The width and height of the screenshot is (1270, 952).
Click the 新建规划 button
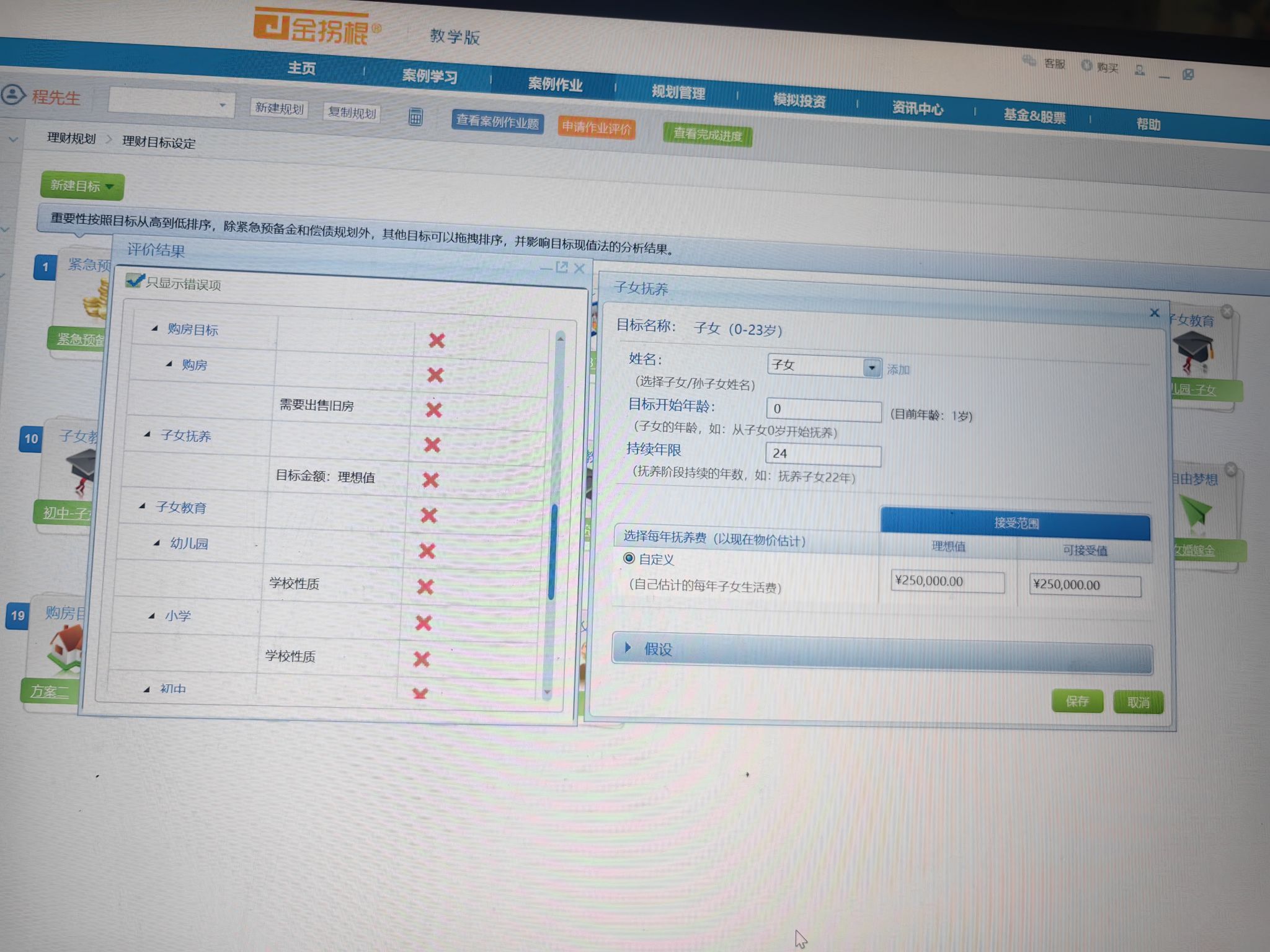pyautogui.click(x=280, y=108)
